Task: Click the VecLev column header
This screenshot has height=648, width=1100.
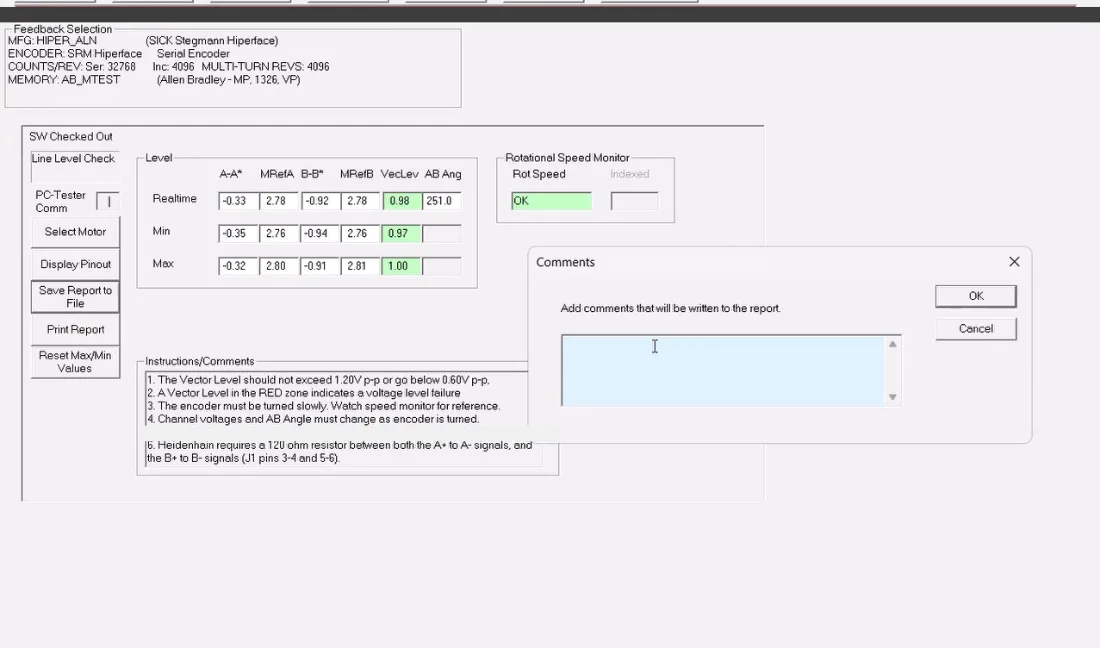Action: (399, 174)
